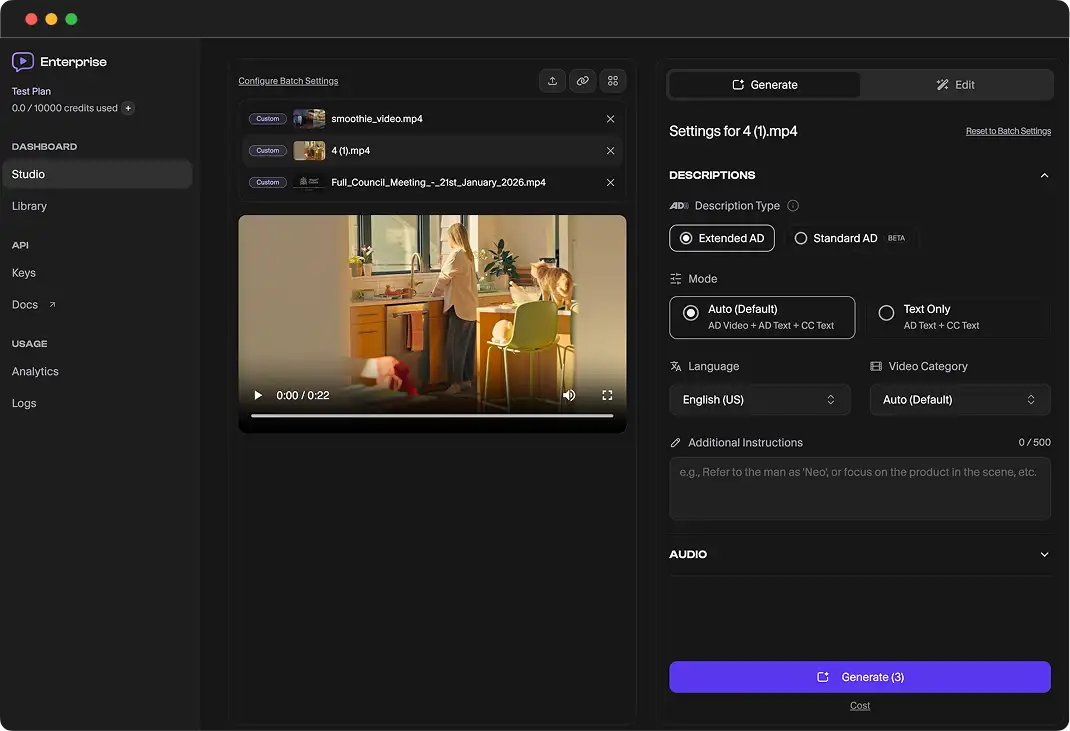Open the Video Category dropdown

(x=959, y=399)
